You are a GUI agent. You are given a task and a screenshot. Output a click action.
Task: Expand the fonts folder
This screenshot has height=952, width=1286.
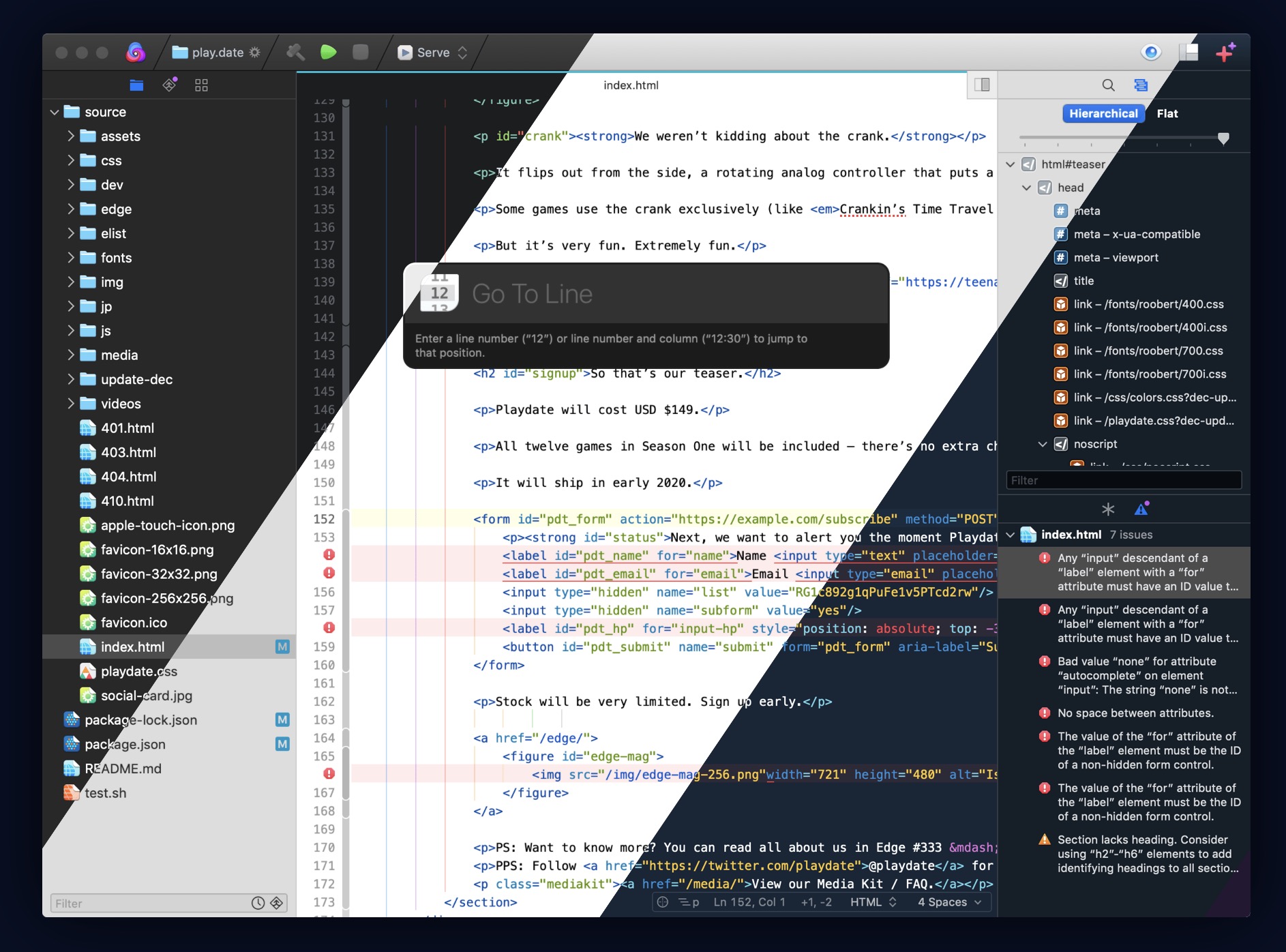click(x=71, y=258)
